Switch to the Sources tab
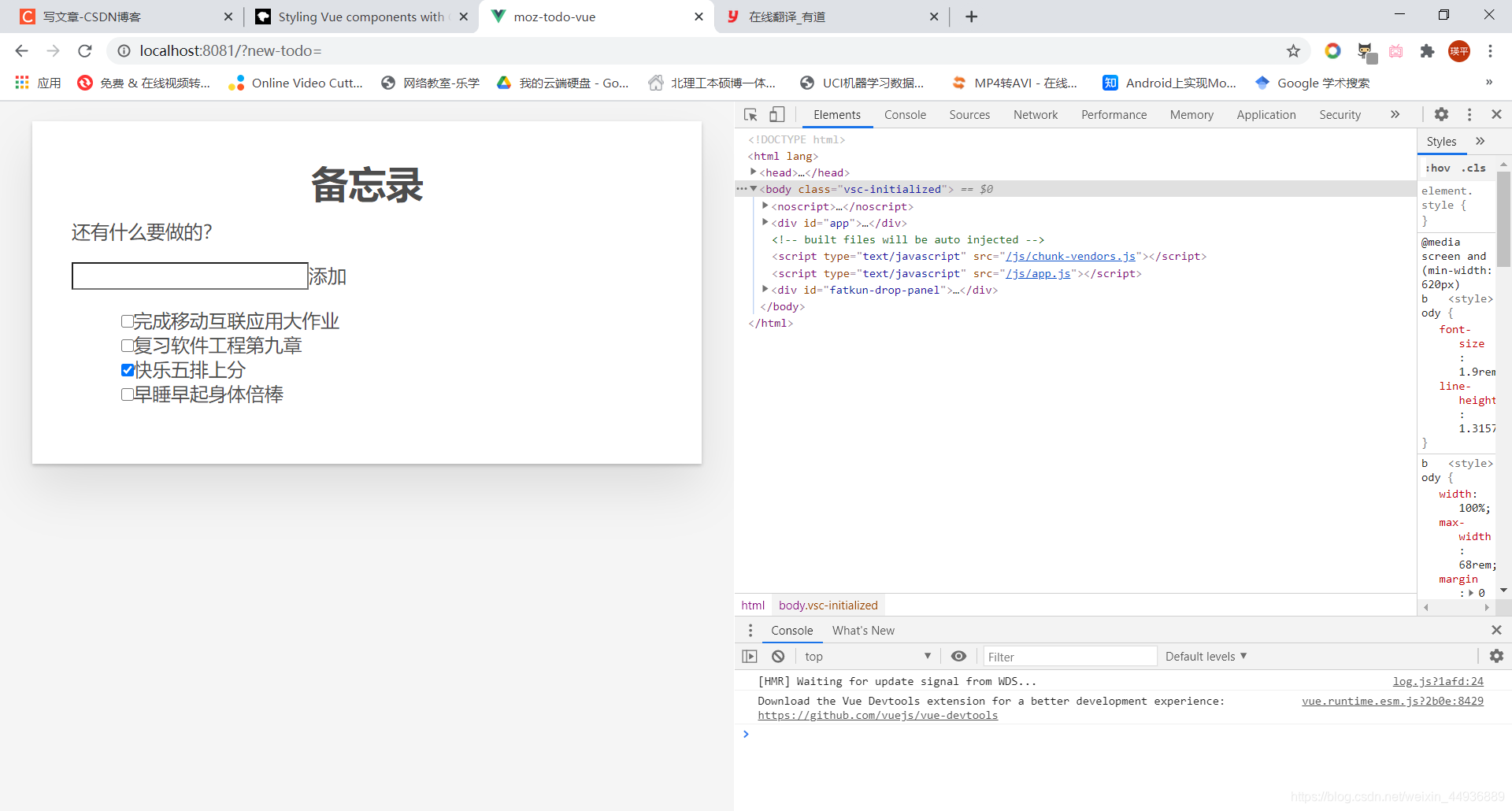1512x811 pixels. point(969,115)
